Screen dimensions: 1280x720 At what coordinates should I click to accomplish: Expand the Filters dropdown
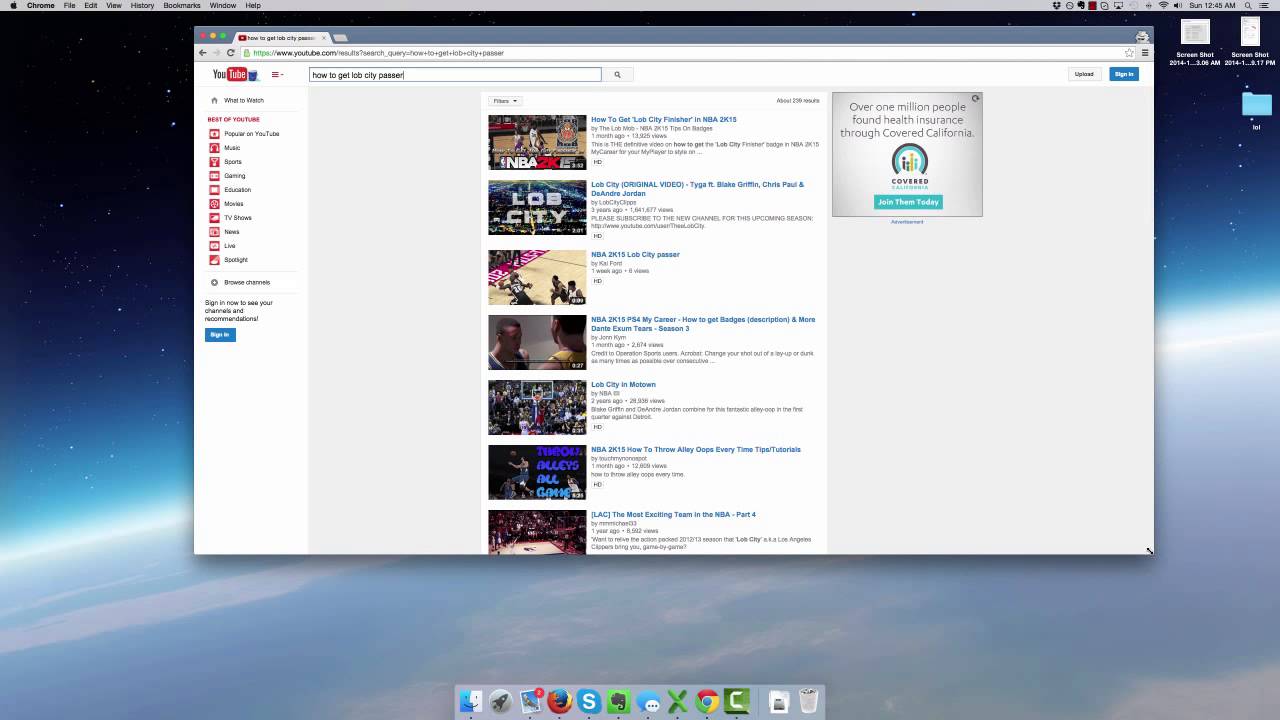pos(504,101)
